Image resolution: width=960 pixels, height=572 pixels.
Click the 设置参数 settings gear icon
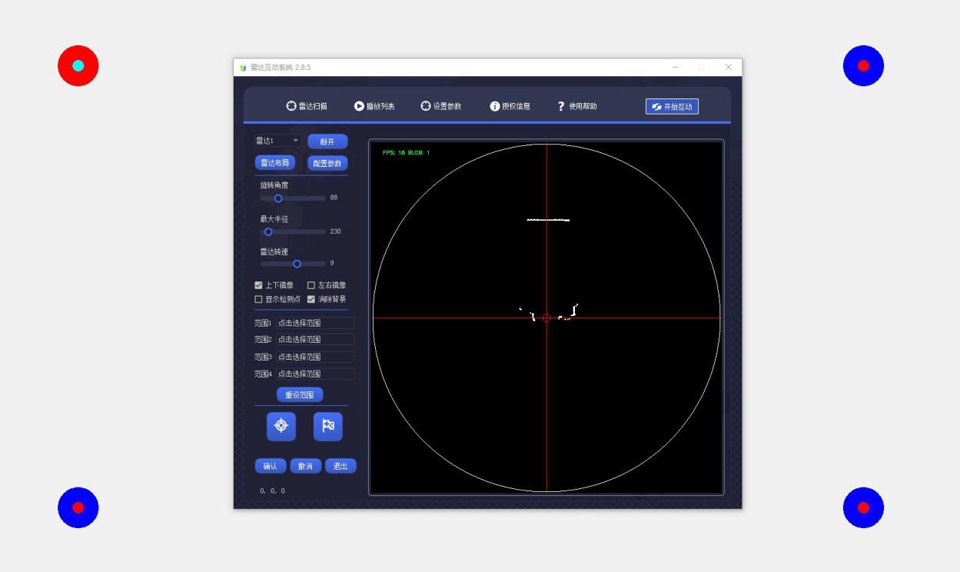426,106
